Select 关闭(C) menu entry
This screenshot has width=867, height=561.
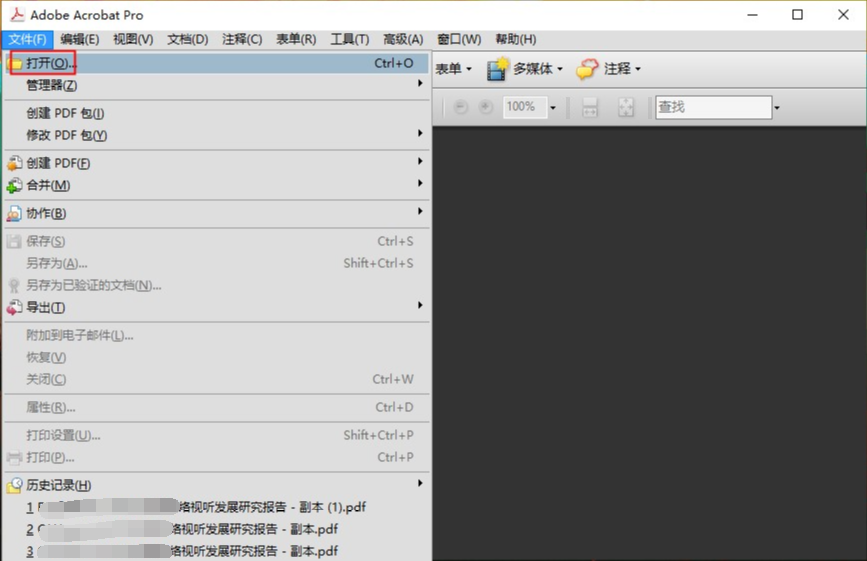(x=217, y=379)
